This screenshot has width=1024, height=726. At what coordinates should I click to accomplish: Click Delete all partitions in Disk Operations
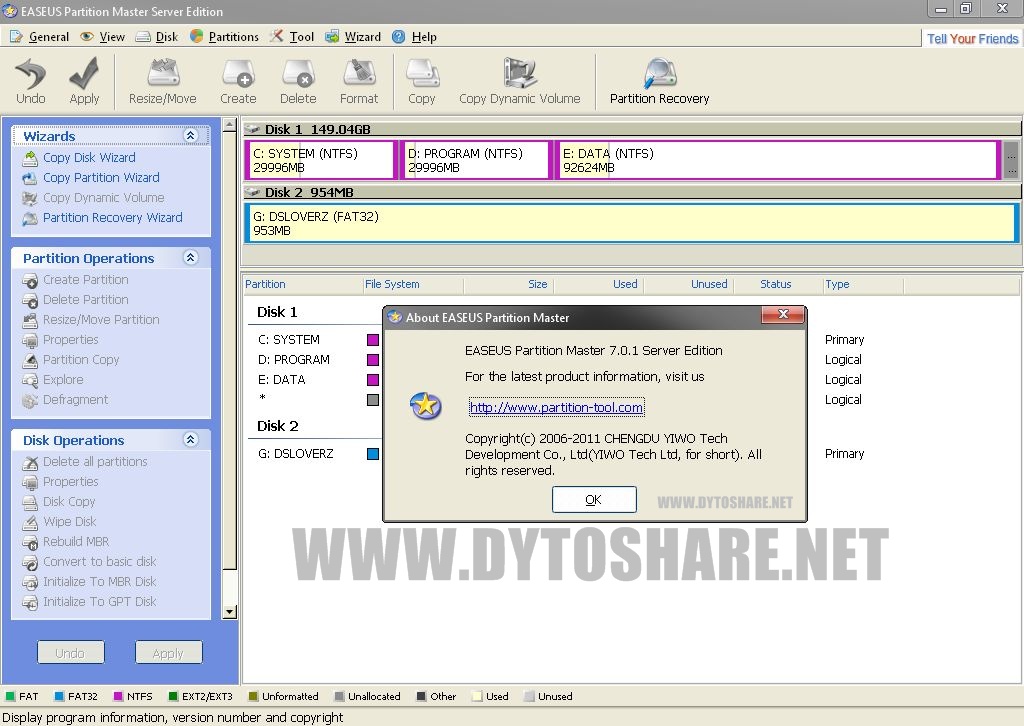pyautogui.click(x=85, y=462)
